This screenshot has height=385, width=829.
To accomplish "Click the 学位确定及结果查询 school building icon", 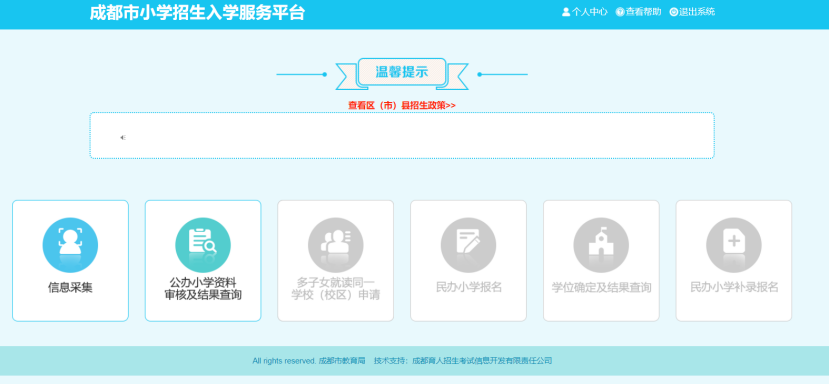I will pos(601,245).
